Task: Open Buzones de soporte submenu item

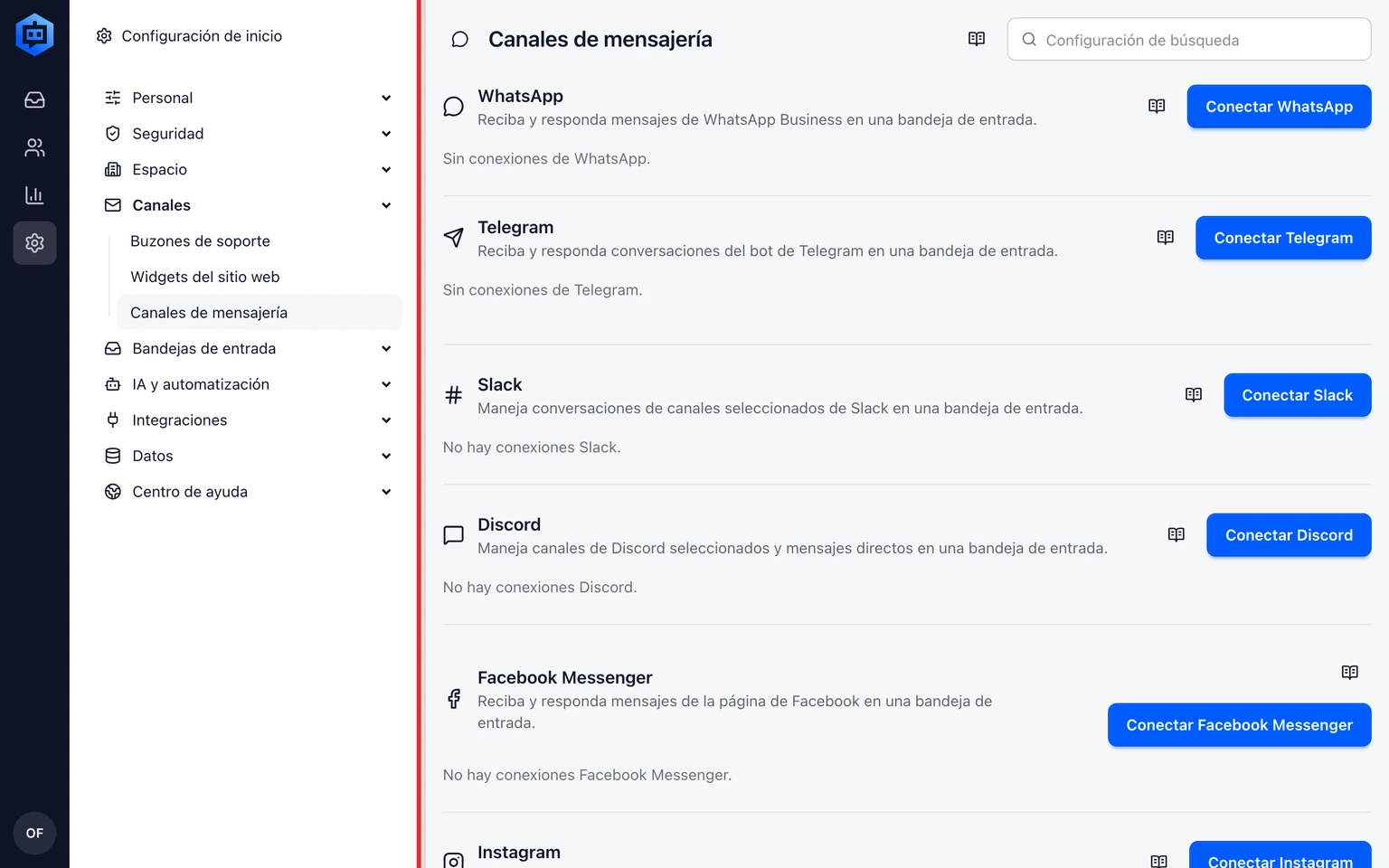Action: [x=260, y=241]
